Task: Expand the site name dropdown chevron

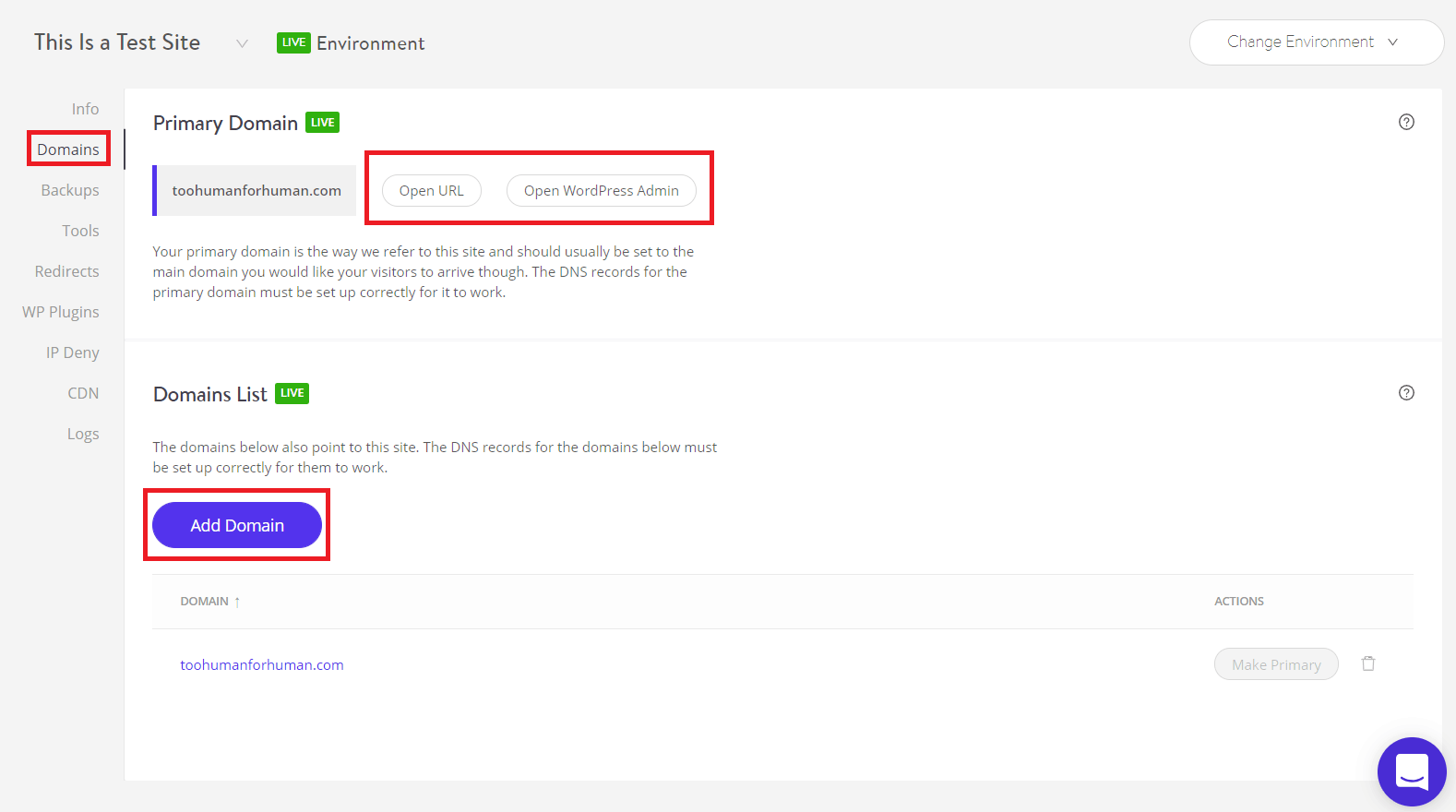Action: 242,43
